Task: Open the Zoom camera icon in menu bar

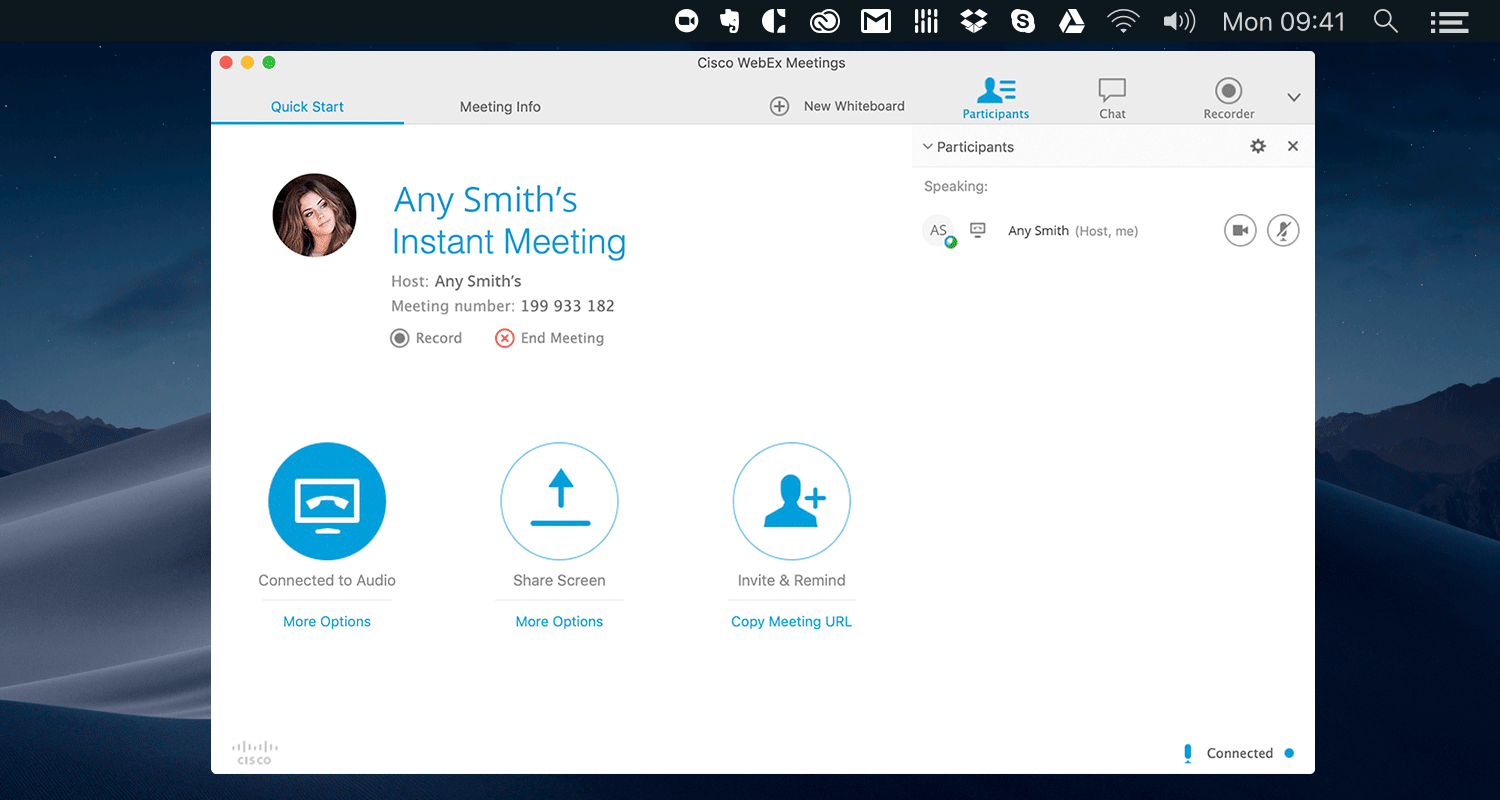Action: tap(686, 21)
